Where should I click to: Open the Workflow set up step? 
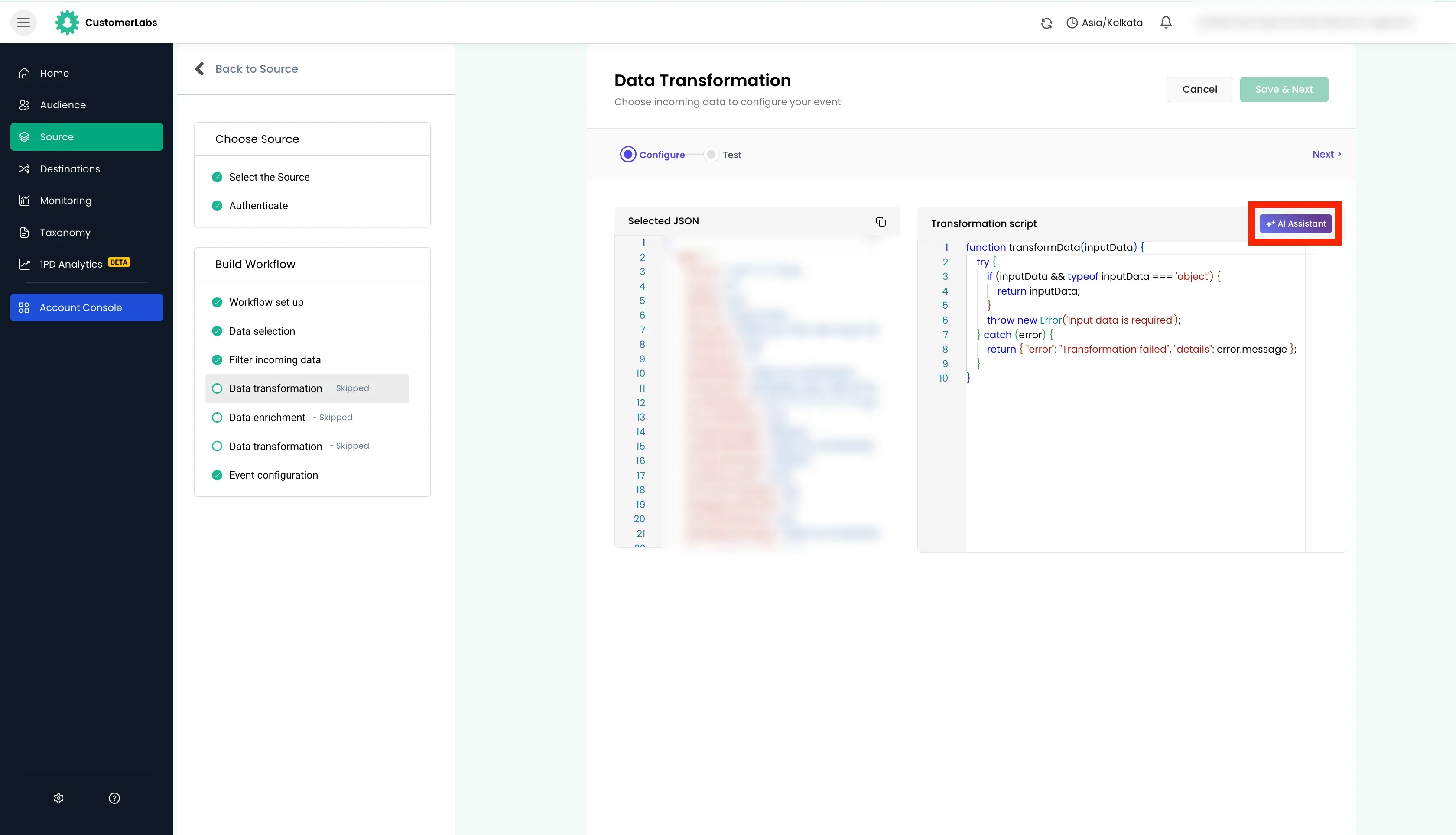click(x=266, y=302)
